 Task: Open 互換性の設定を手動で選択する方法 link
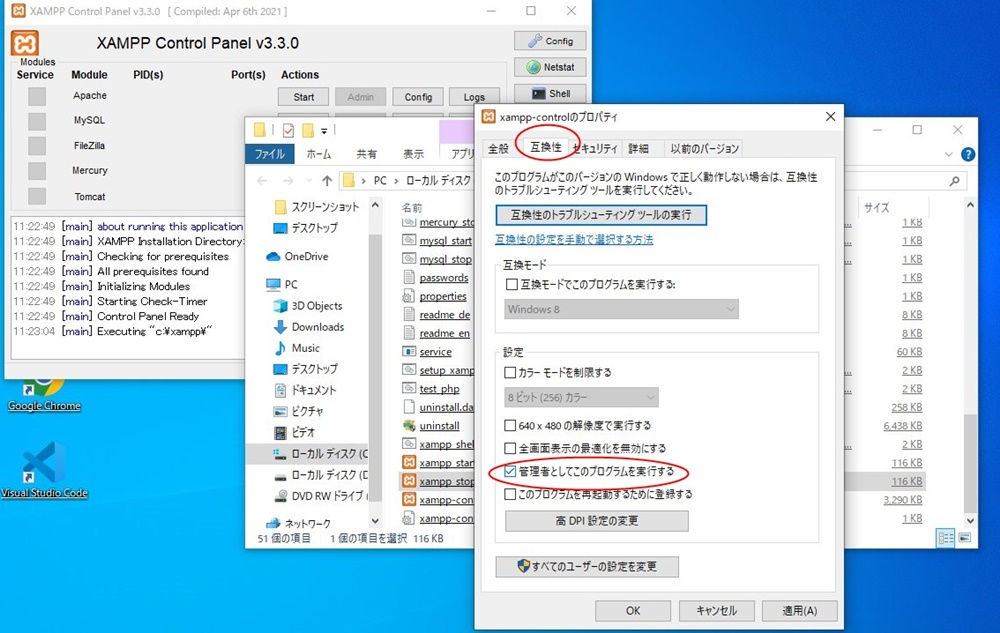coord(574,239)
